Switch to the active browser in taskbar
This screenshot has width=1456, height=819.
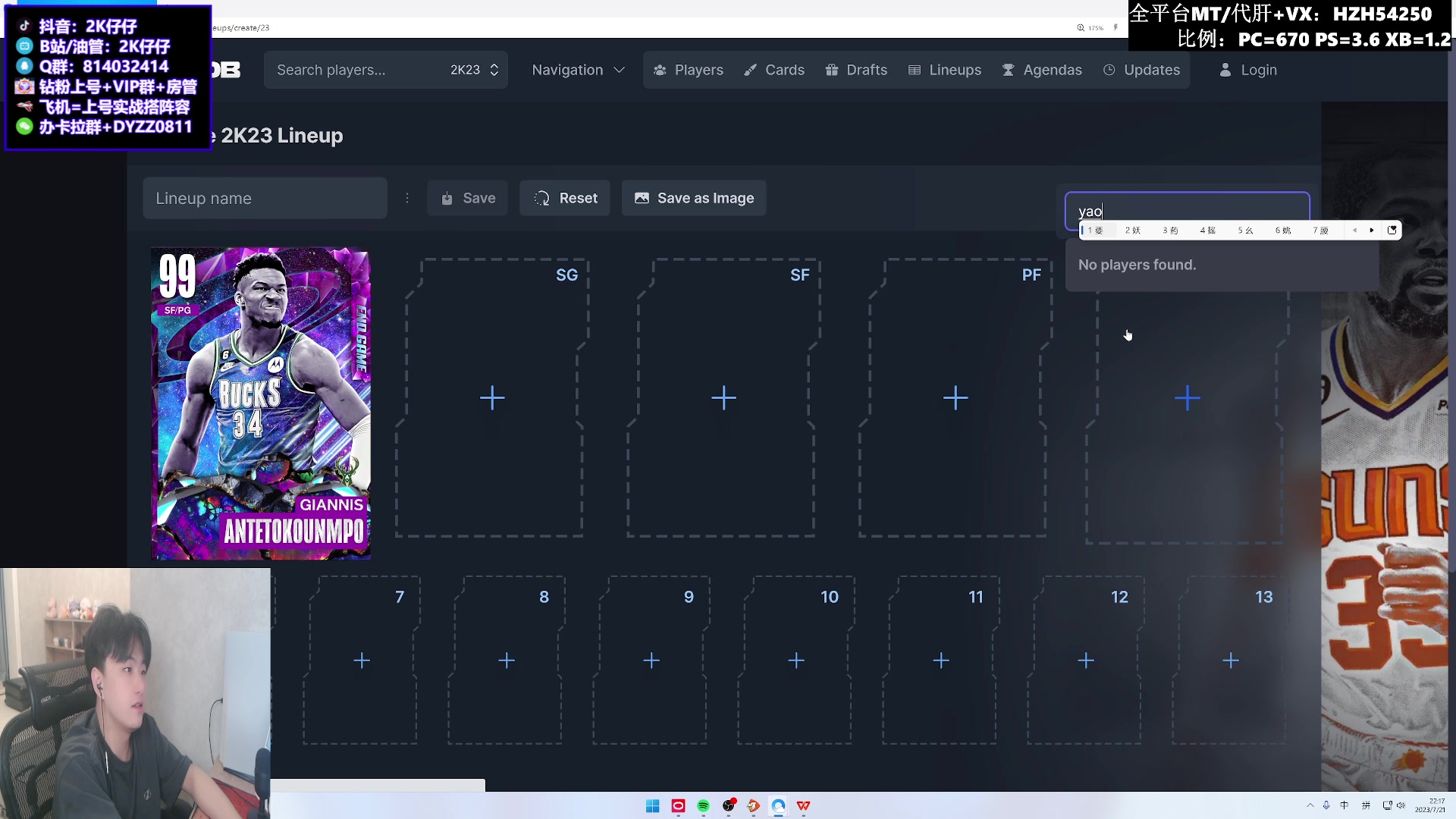779,806
